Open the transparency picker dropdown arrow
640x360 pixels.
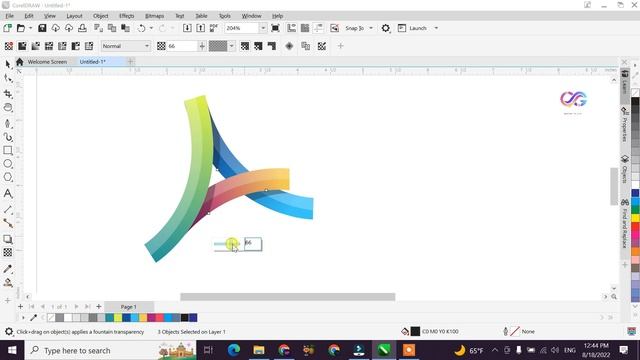(x=231, y=46)
